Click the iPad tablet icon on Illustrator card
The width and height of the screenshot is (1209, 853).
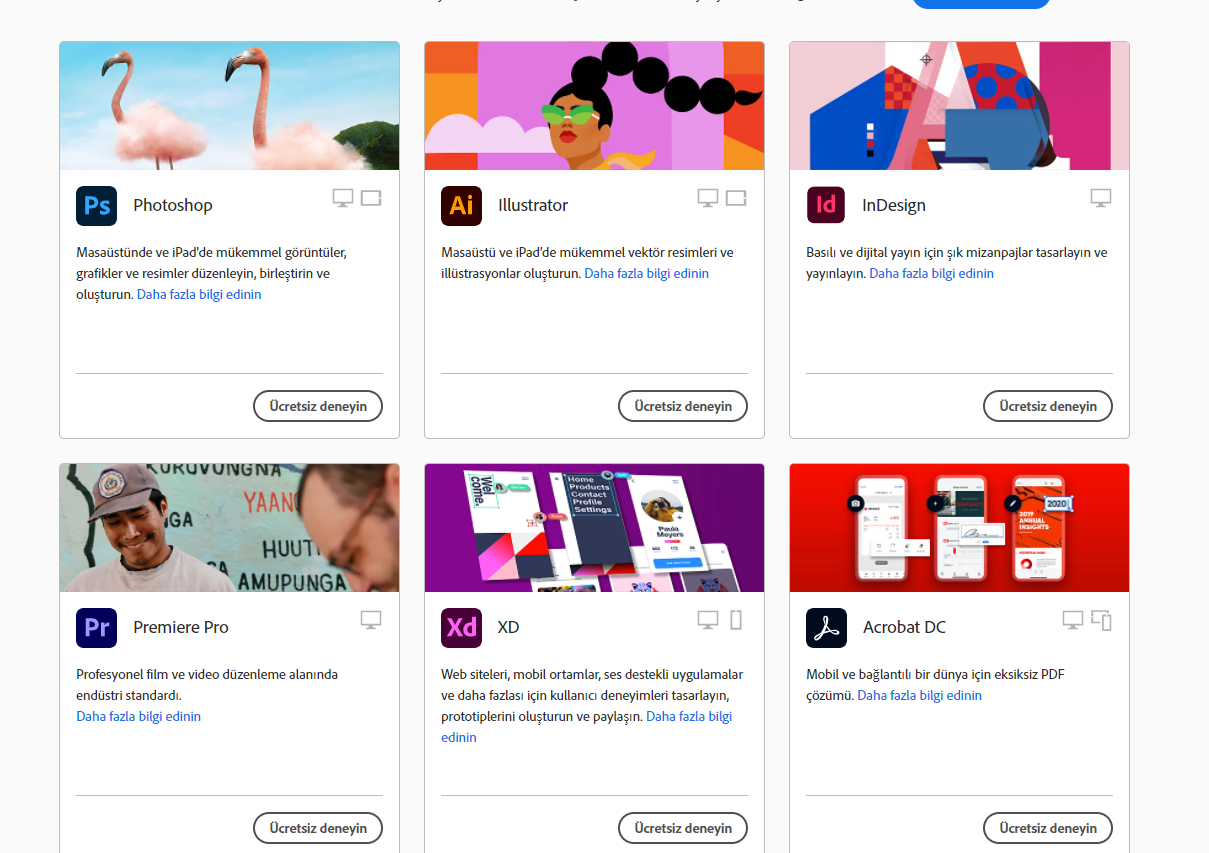coord(736,198)
